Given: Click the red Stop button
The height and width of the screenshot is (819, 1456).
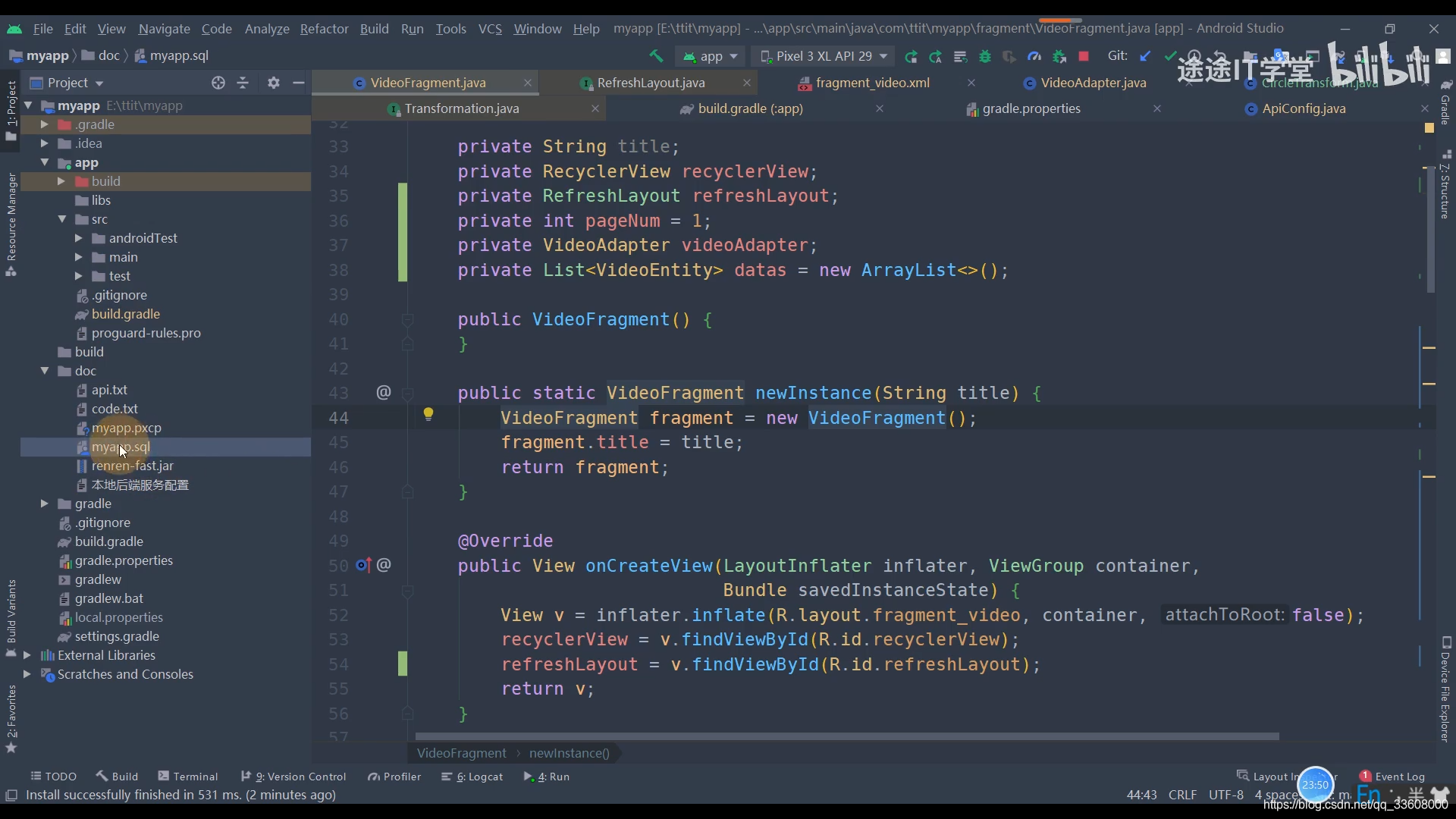Looking at the screenshot, I should (1084, 56).
